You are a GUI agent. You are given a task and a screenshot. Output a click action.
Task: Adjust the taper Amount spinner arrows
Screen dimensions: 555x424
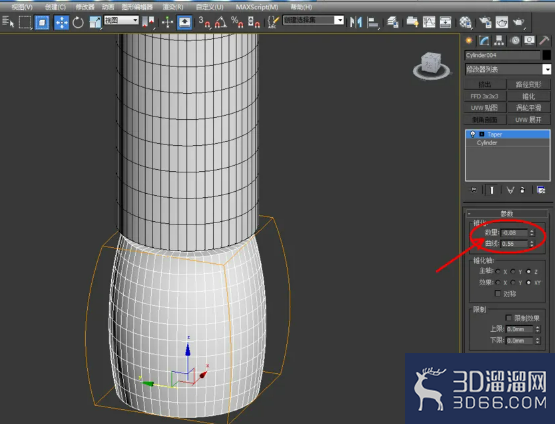click(532, 233)
